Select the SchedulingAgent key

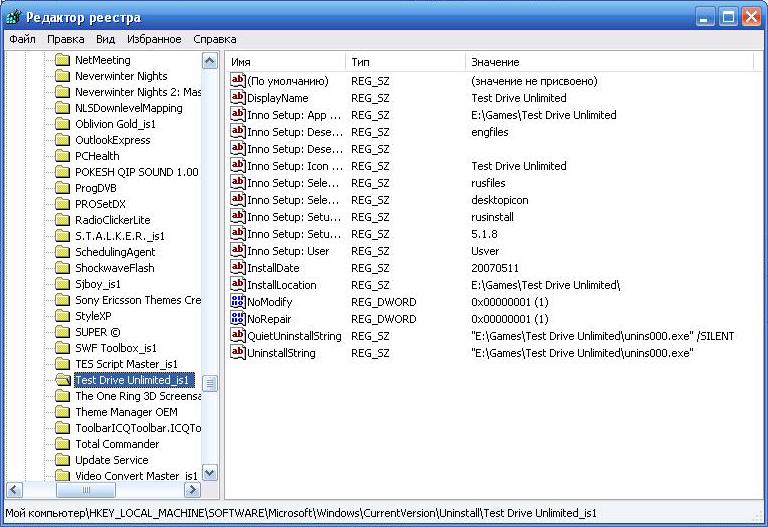pyautogui.click(x=115, y=252)
